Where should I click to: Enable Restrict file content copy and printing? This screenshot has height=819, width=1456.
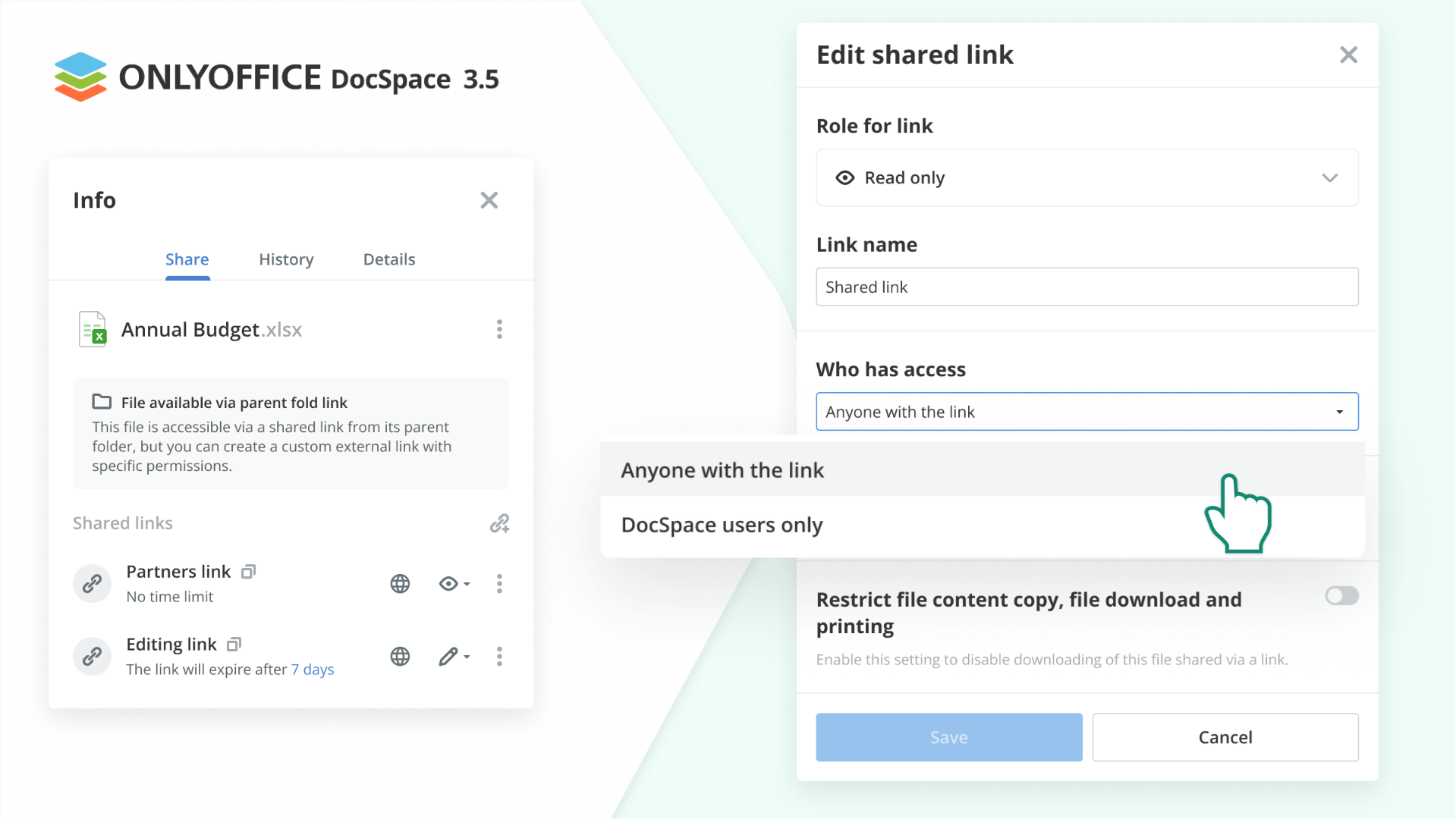point(1341,596)
